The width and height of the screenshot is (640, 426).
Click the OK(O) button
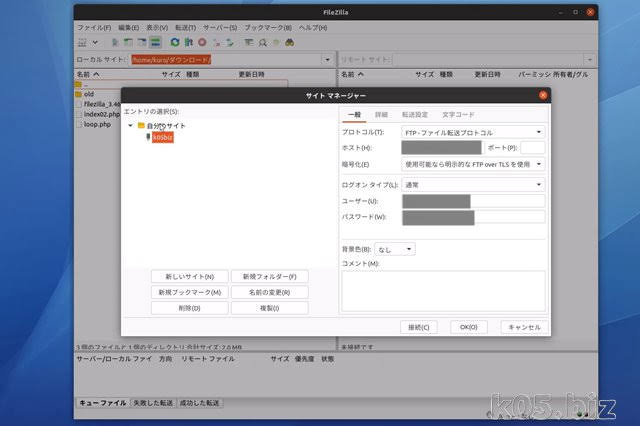(x=469, y=327)
